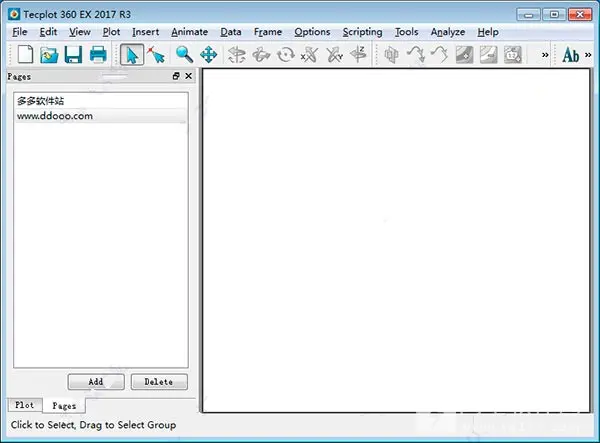Click the Print icon

click(x=98, y=55)
